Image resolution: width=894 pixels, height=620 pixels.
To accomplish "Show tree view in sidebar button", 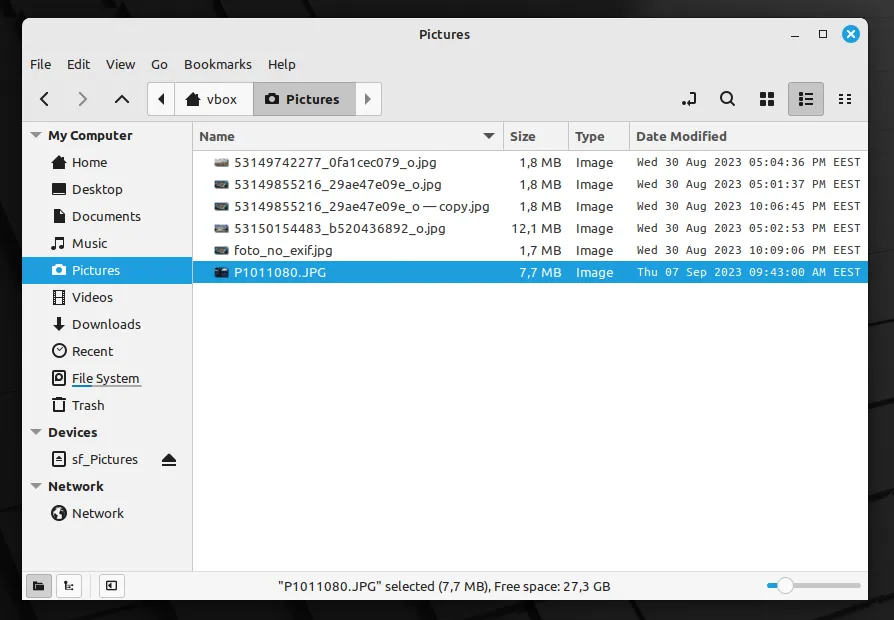I will click(x=69, y=586).
